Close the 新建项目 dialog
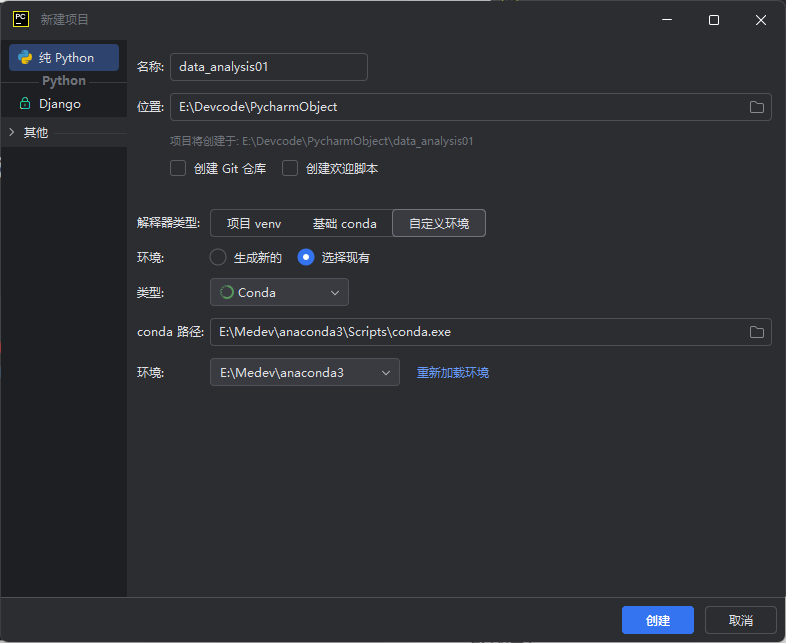The image size is (786, 643). pyautogui.click(x=760, y=20)
